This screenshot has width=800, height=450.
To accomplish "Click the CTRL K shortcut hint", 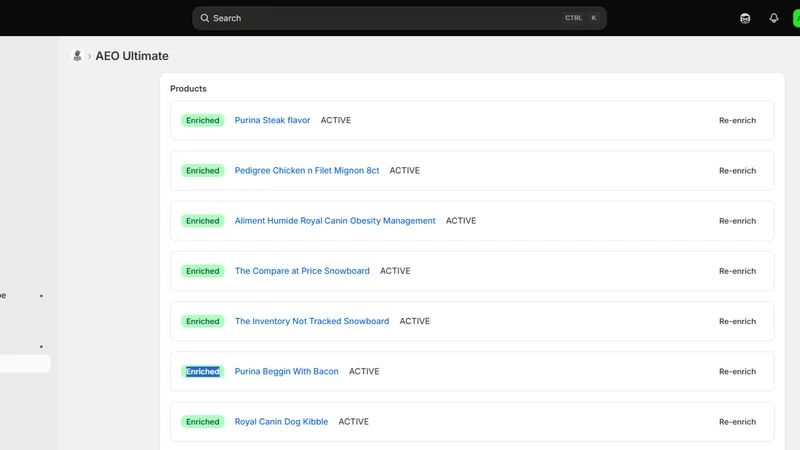I will point(581,18).
